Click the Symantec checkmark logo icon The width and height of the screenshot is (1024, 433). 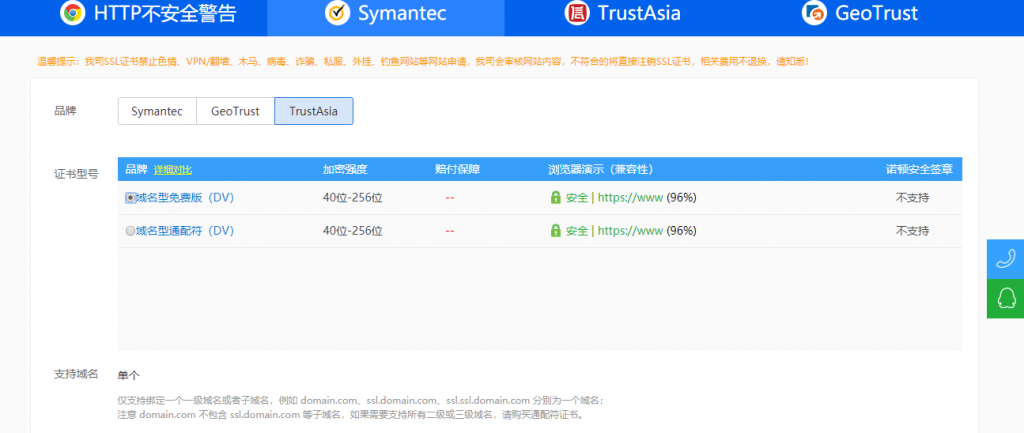click(338, 13)
